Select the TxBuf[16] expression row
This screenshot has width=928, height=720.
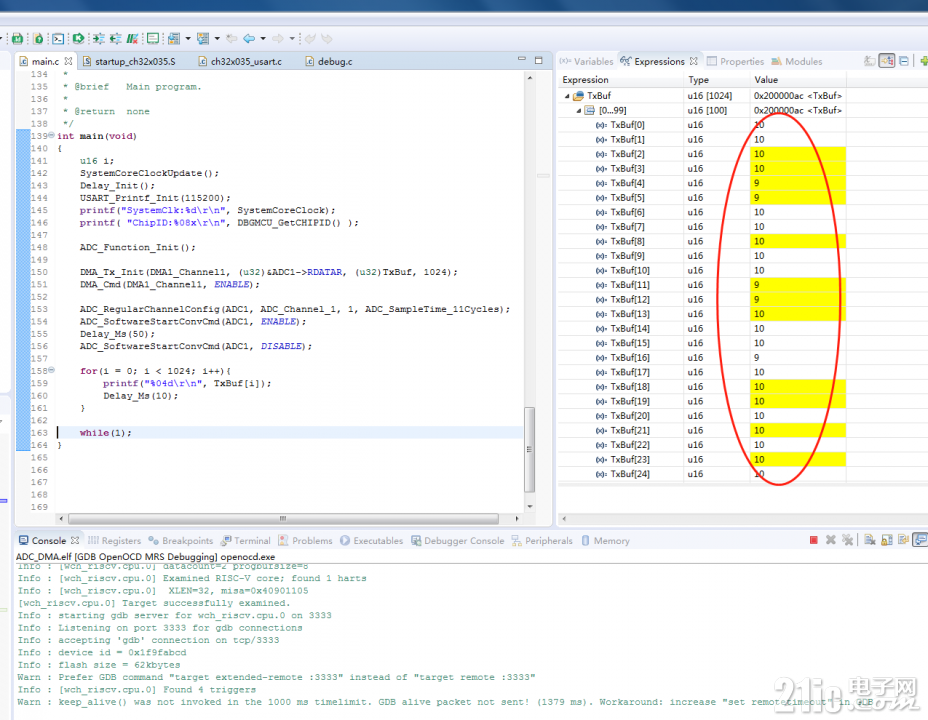pyautogui.click(x=702, y=358)
